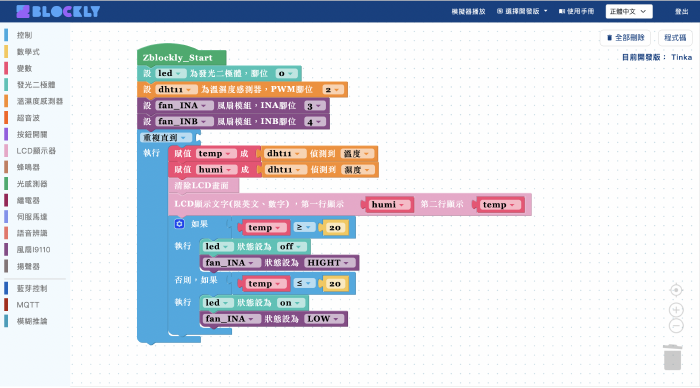The image size is (700, 388).
Task: Open the 正體中文 language selector
Action: (629, 12)
